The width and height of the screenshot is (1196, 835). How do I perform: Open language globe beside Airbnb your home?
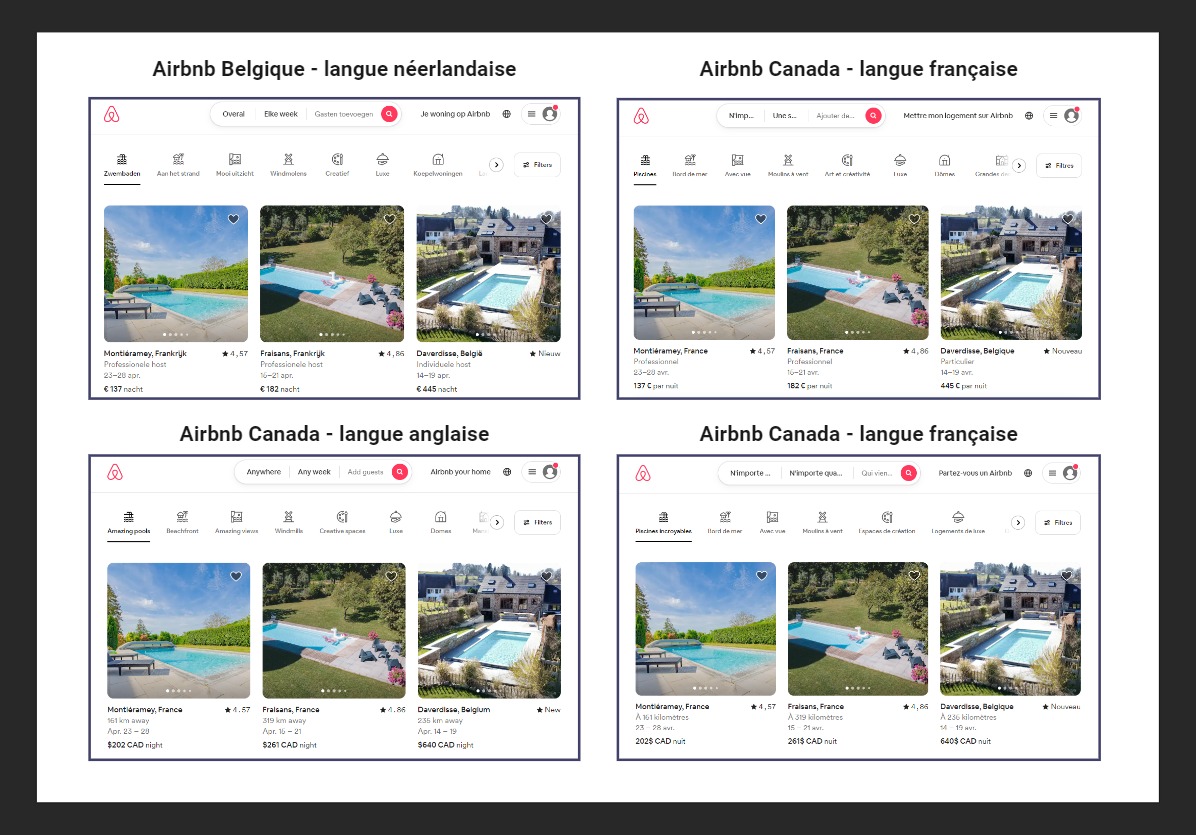[x=507, y=472]
